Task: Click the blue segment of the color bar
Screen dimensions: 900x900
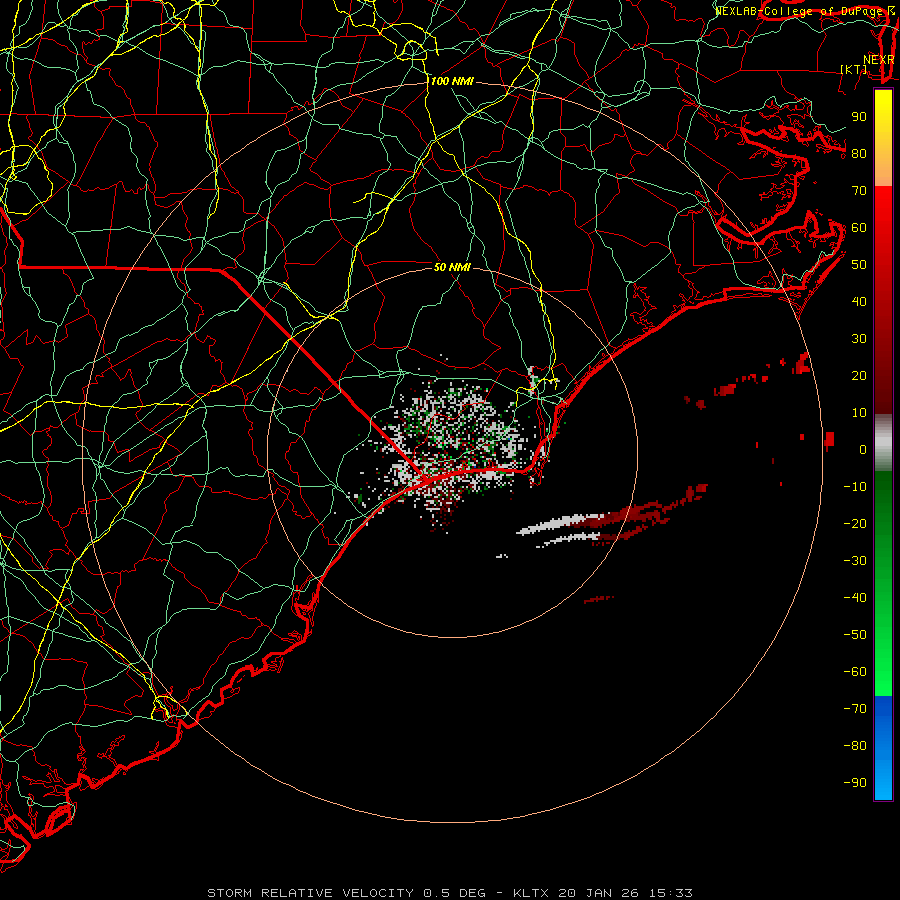Action: tap(883, 748)
